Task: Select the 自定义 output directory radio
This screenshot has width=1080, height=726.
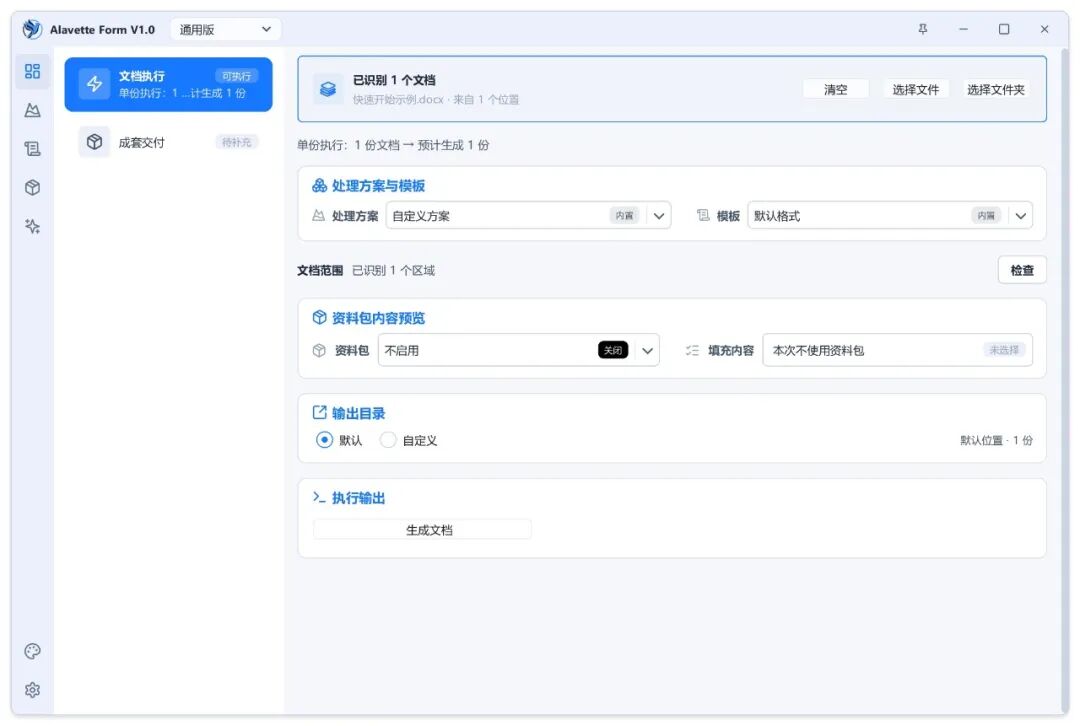Action: [x=388, y=439]
